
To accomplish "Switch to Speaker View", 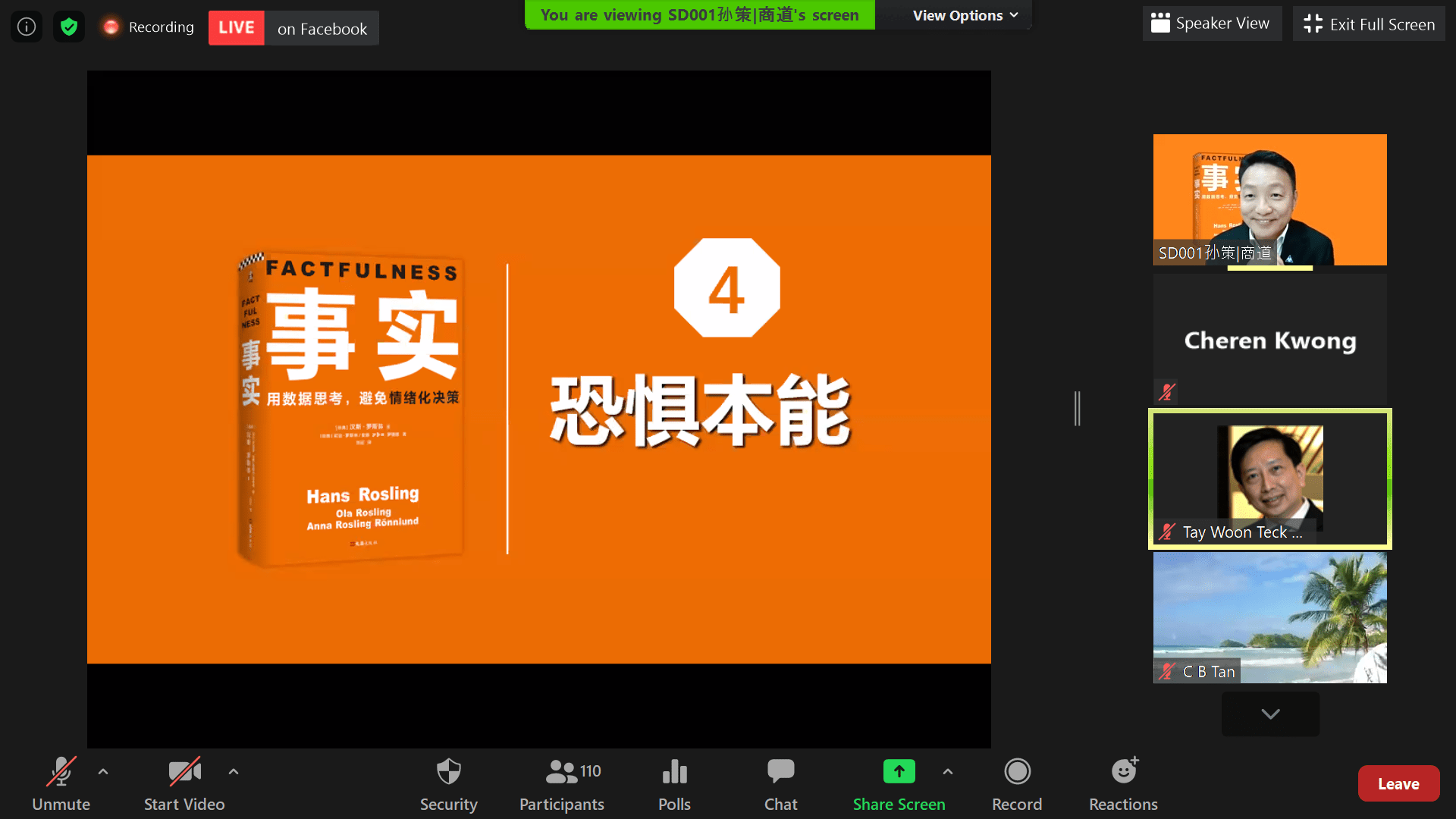I will click(1211, 24).
